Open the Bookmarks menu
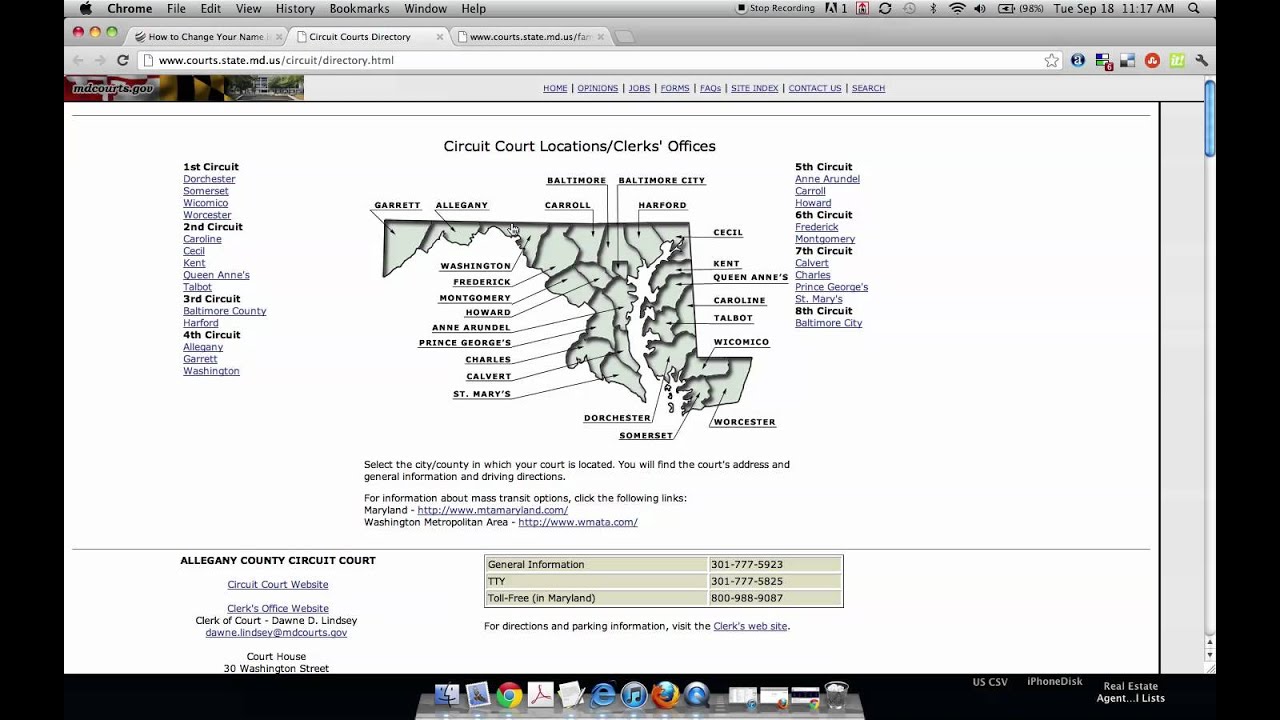This screenshot has height=720, width=1280. click(360, 8)
